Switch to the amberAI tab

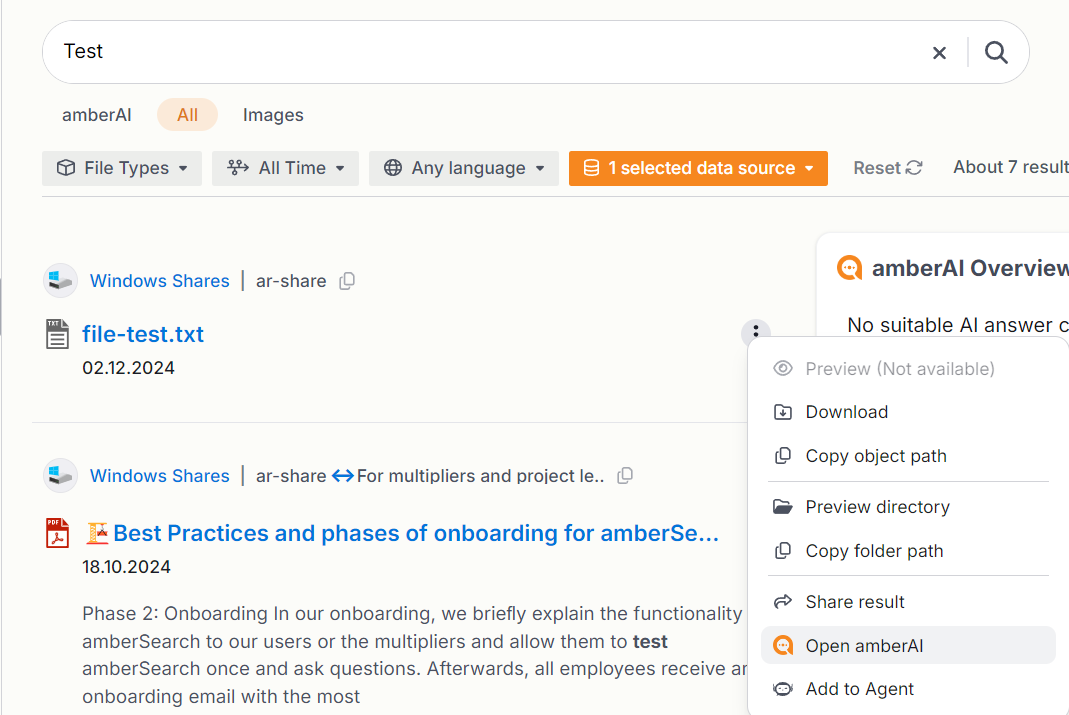[96, 115]
